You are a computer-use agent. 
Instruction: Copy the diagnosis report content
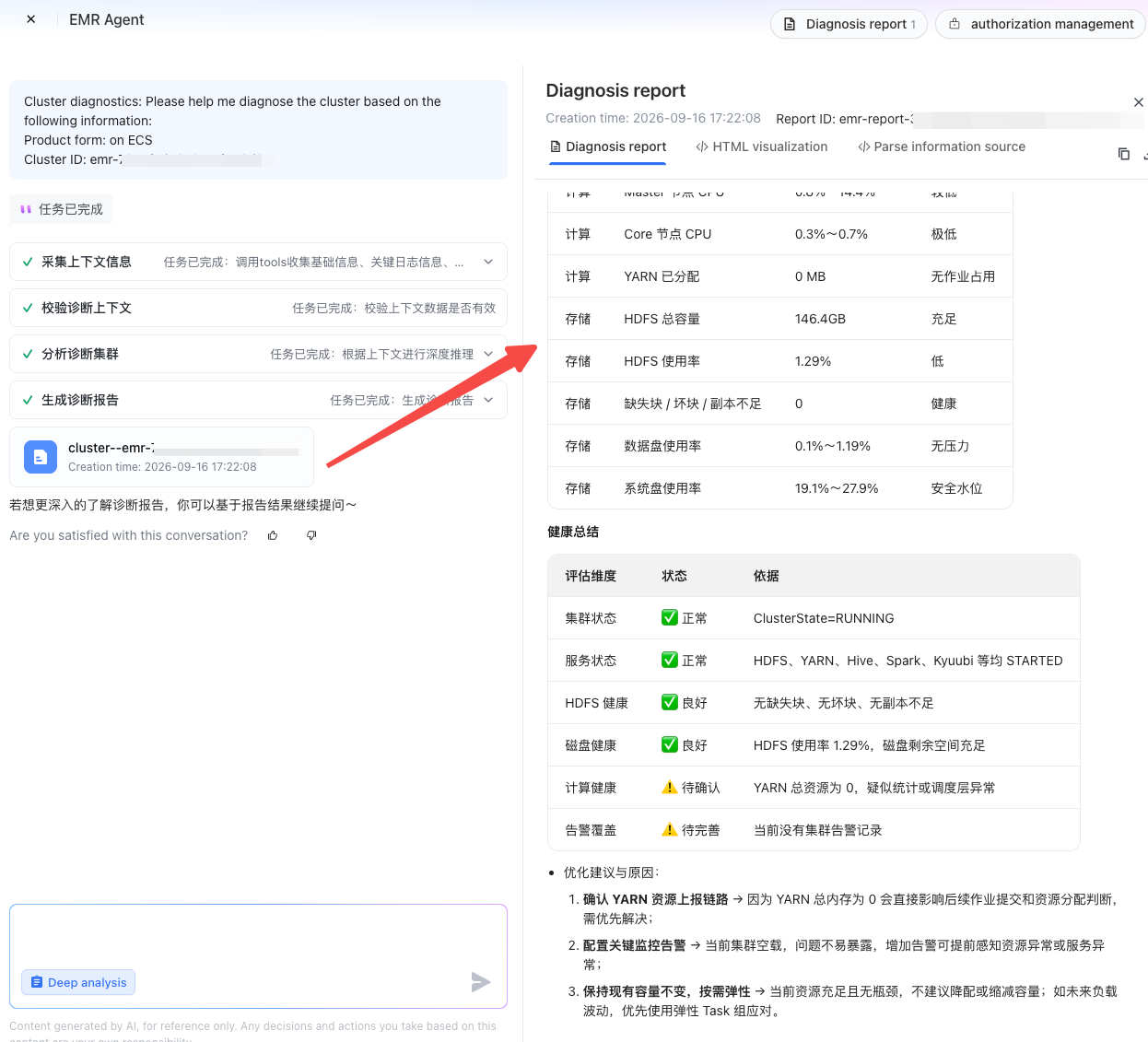point(1123,154)
